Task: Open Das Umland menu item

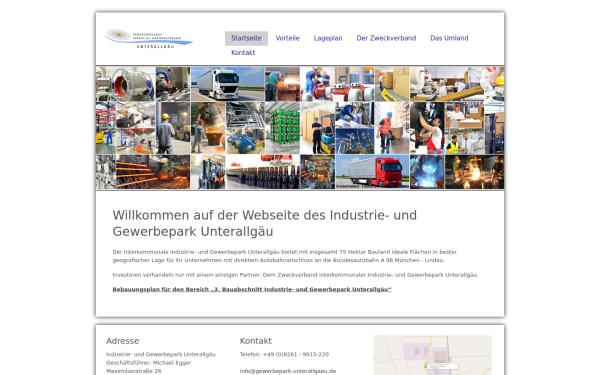Action: pos(449,38)
